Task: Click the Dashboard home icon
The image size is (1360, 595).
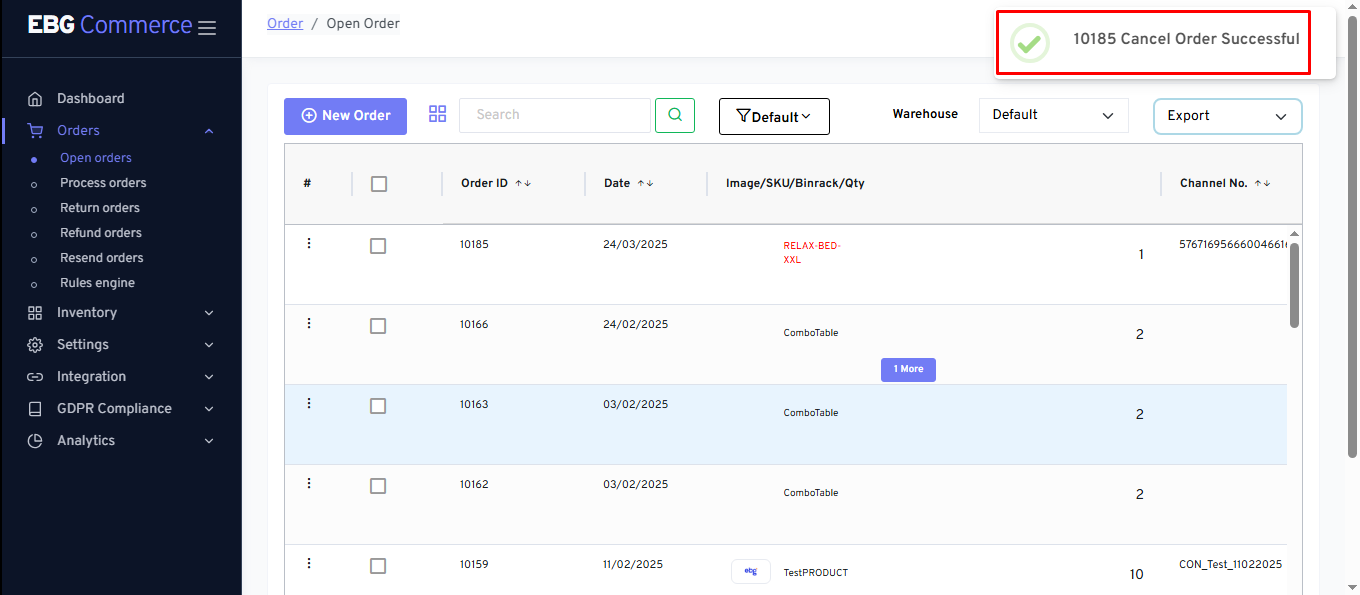Action: click(35, 99)
